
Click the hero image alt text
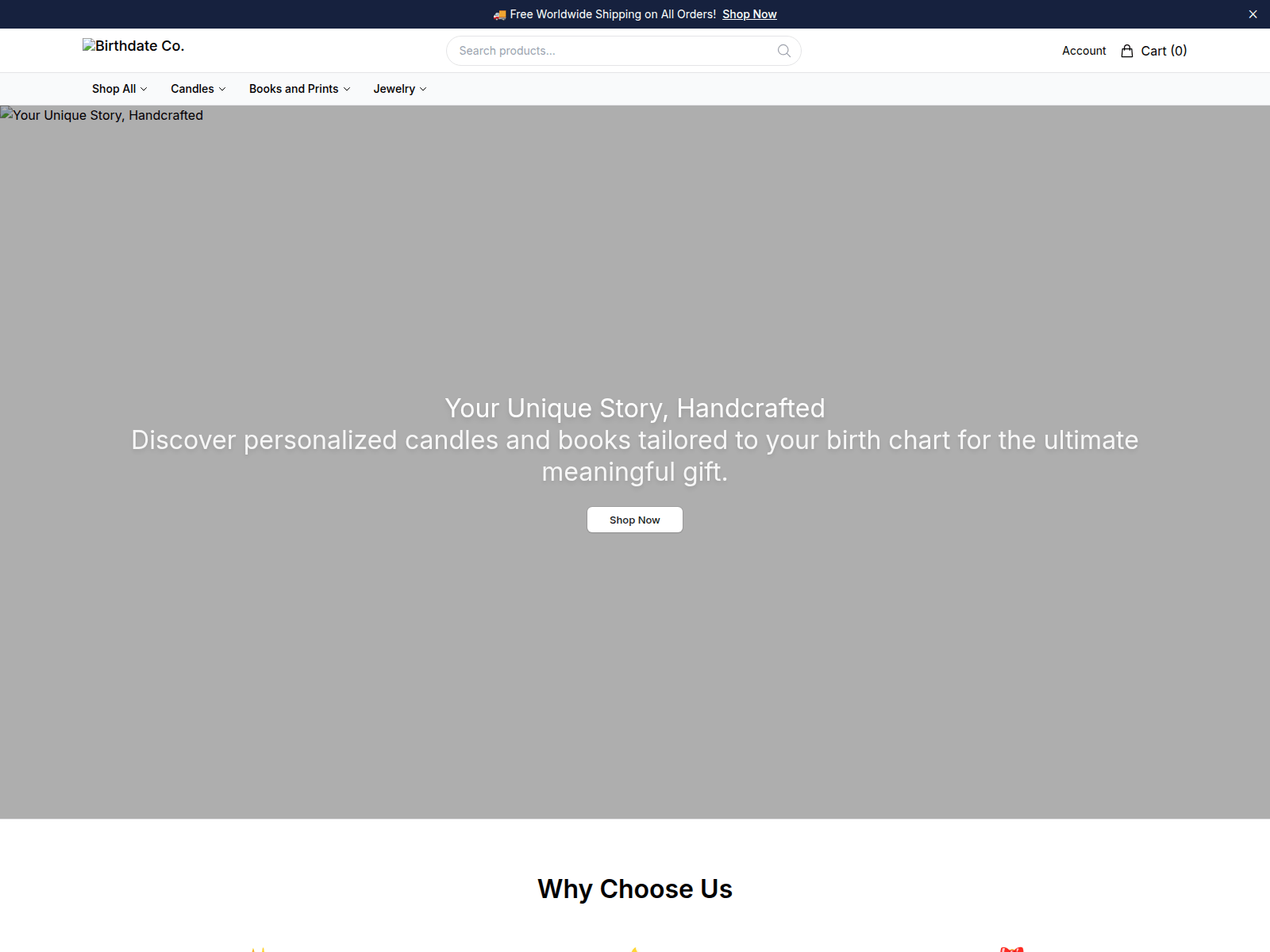[x=102, y=115]
